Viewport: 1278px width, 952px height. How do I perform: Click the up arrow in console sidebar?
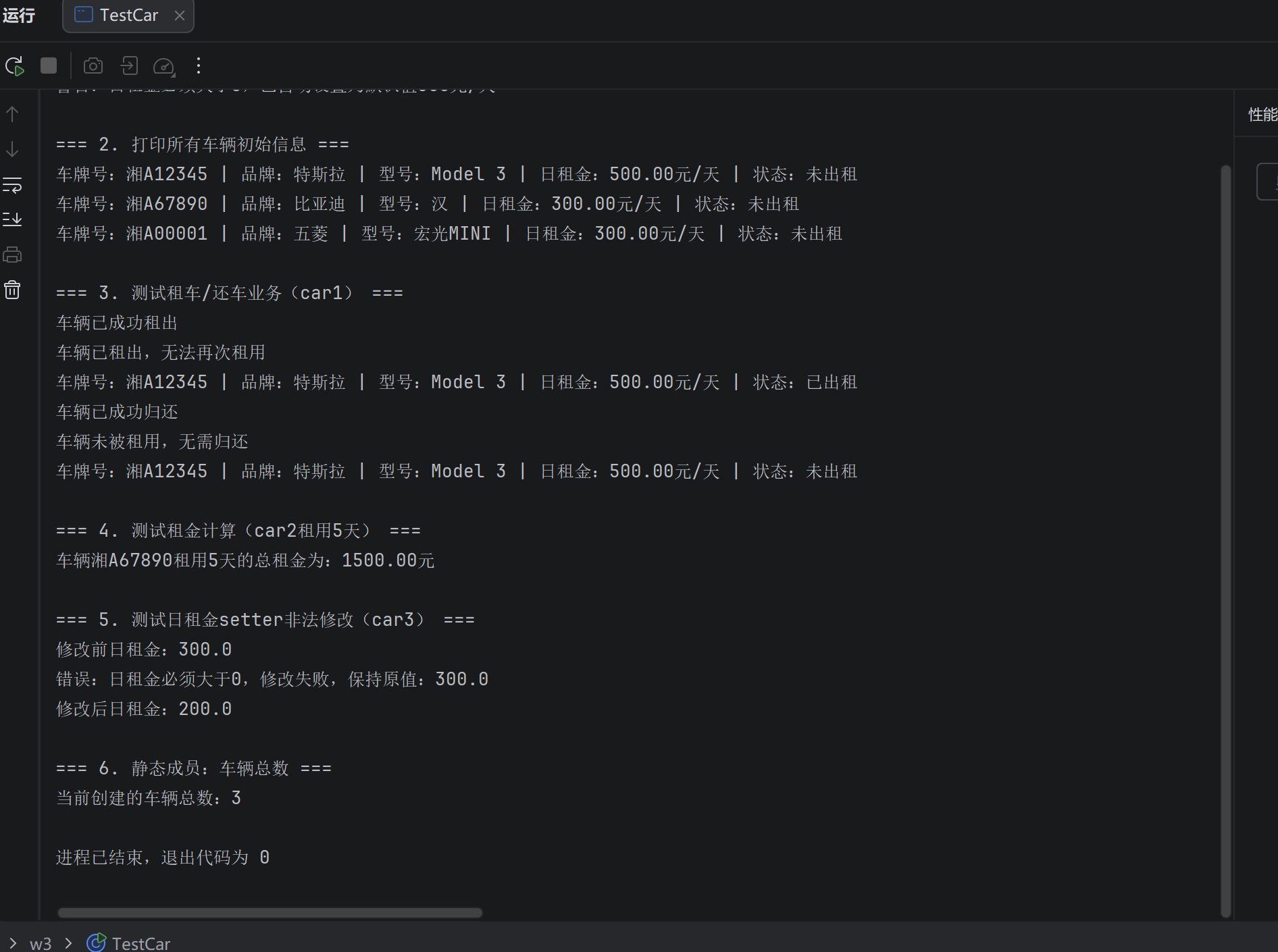tap(13, 114)
